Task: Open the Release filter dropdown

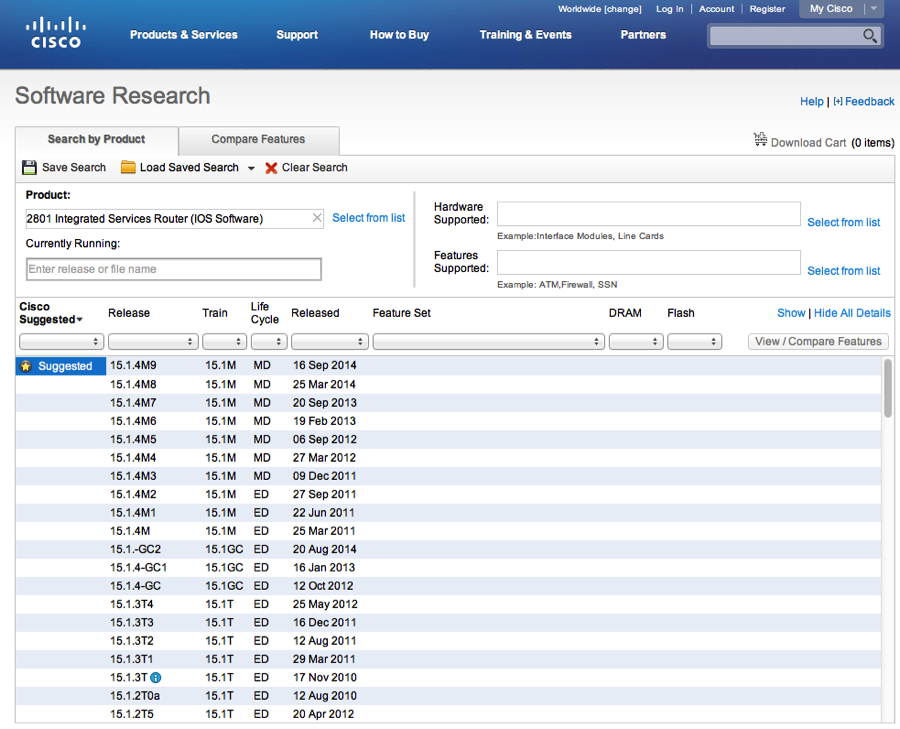Action: click(x=153, y=342)
